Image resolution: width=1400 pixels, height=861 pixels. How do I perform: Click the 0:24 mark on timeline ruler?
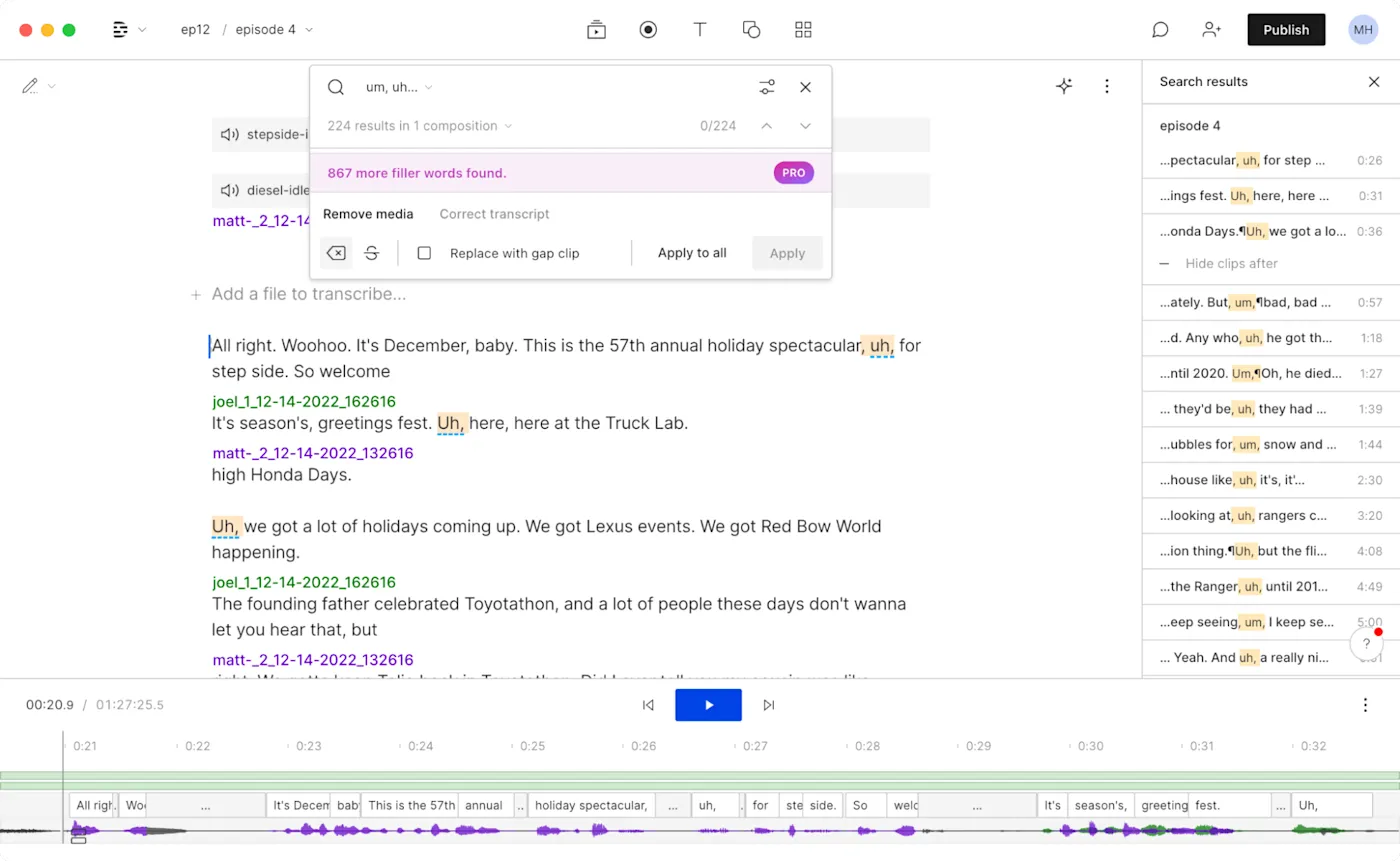point(421,746)
